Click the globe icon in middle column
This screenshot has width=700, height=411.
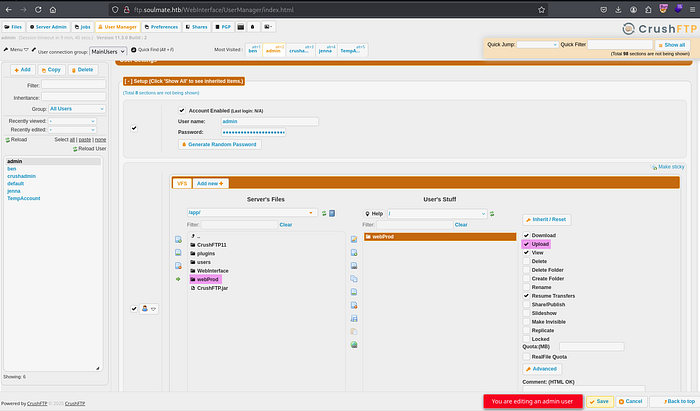tap(354, 345)
